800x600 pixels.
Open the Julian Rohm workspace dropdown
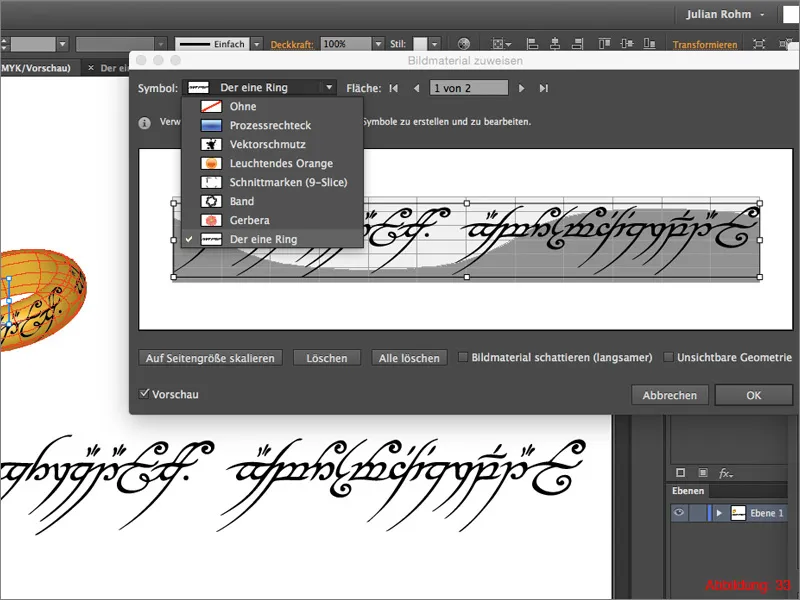pyautogui.click(x=725, y=14)
